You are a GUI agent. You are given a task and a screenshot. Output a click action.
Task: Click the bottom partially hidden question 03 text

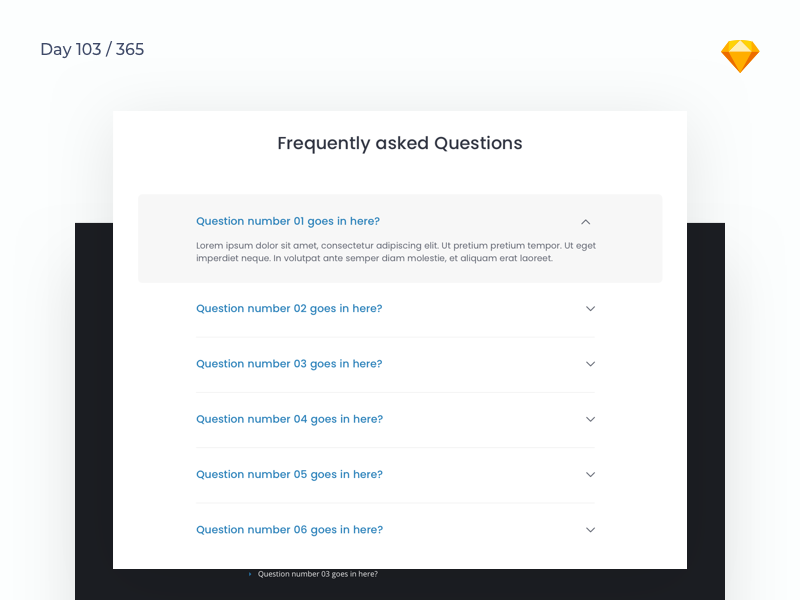coord(318,573)
